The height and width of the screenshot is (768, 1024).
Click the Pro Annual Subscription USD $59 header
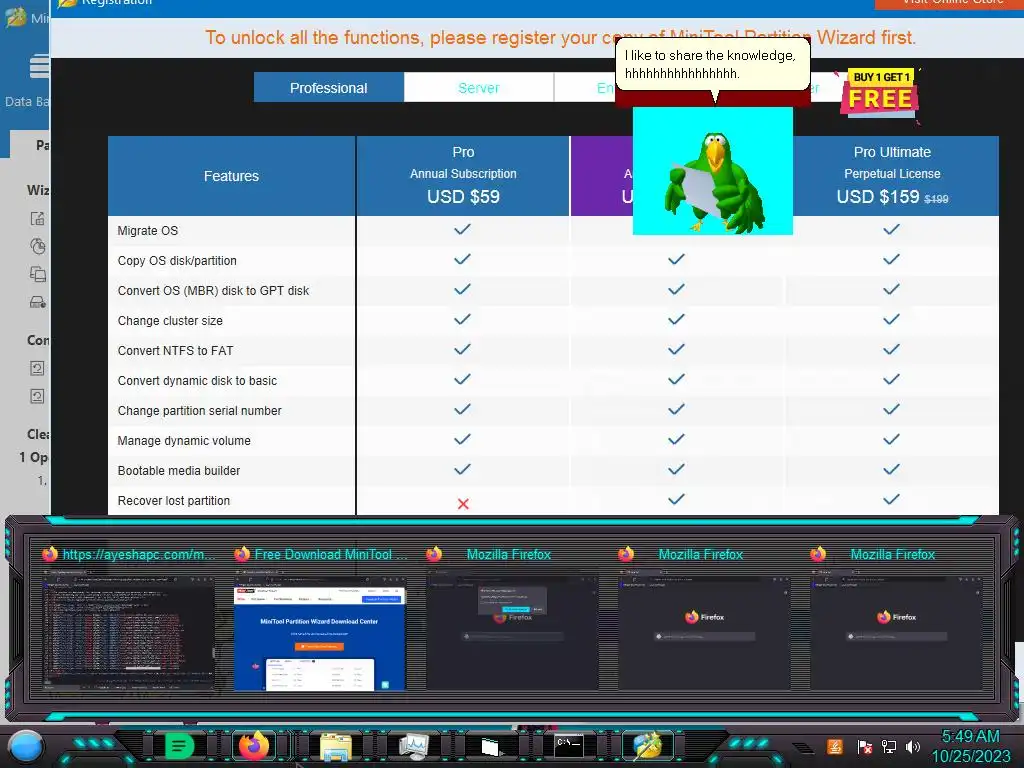(463, 175)
